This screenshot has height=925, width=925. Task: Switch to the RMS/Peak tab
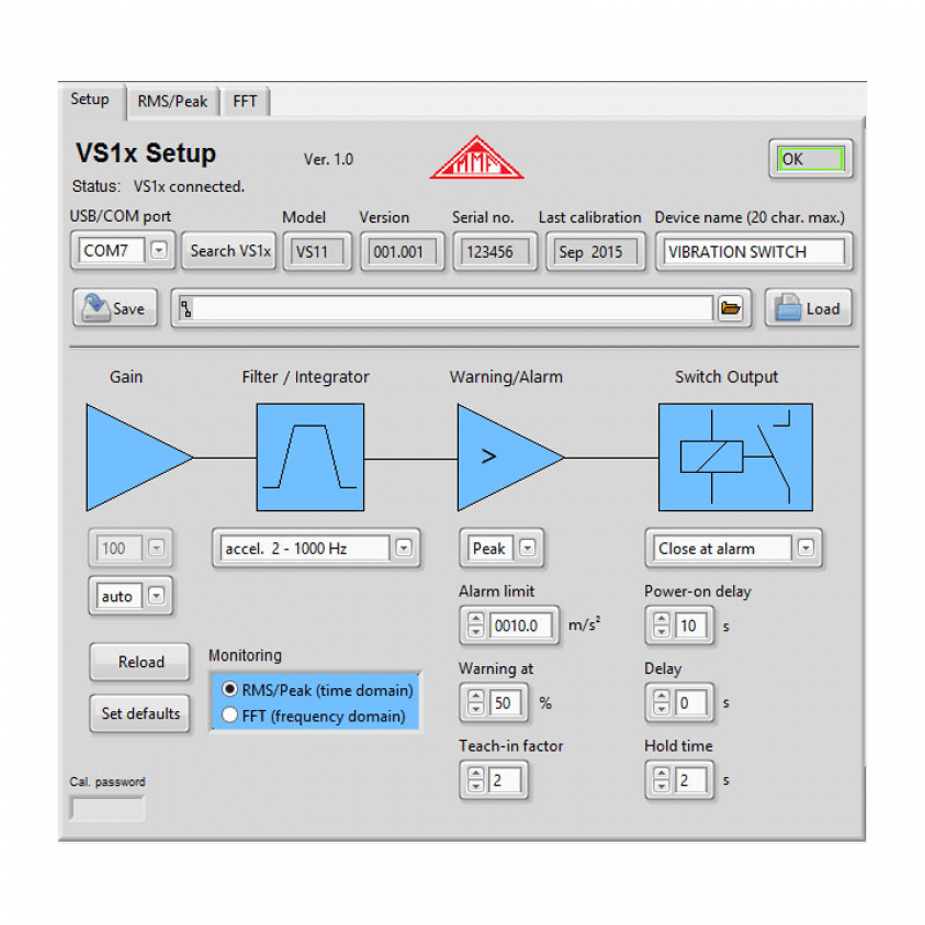click(171, 101)
